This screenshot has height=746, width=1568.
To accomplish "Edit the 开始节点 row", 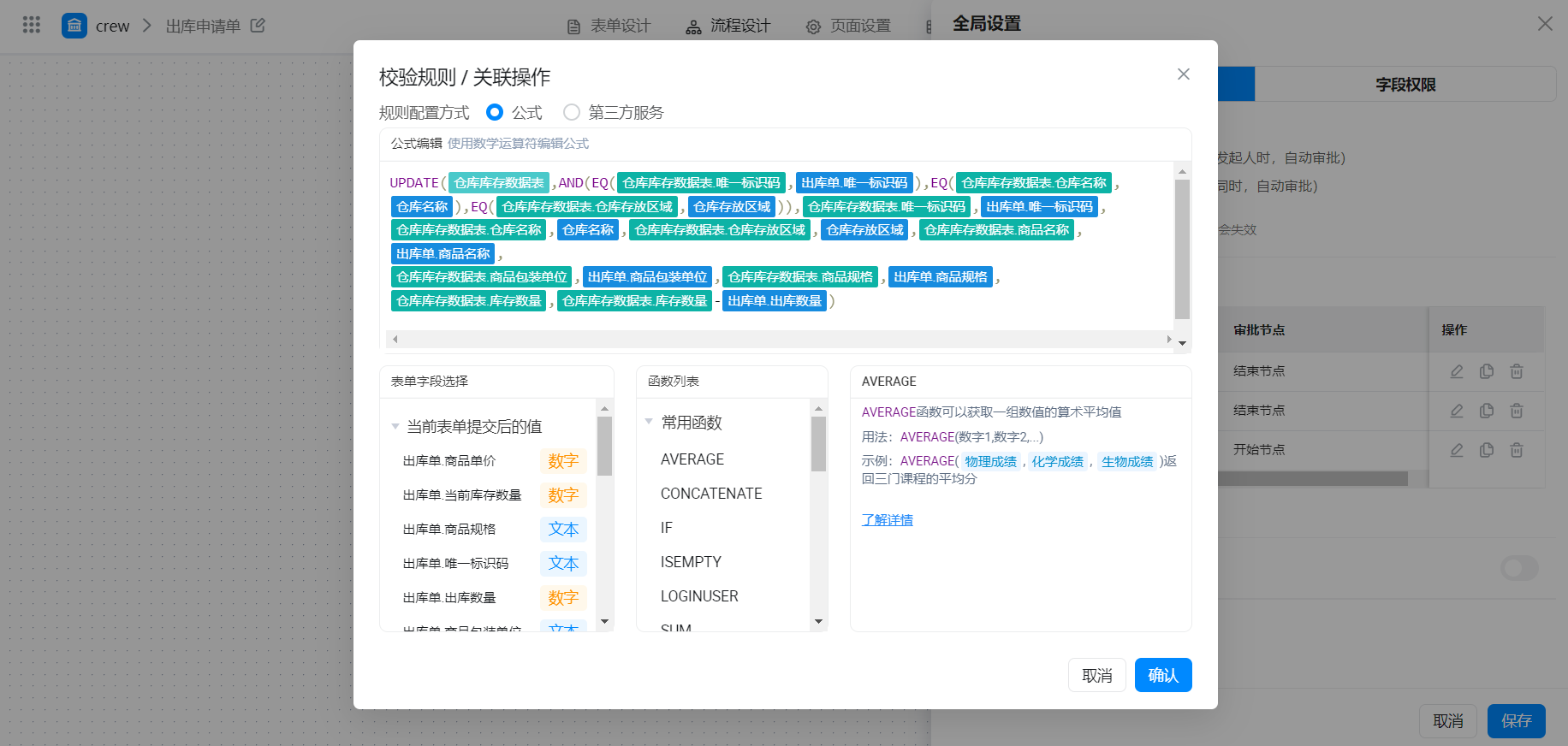I will pos(1457,450).
